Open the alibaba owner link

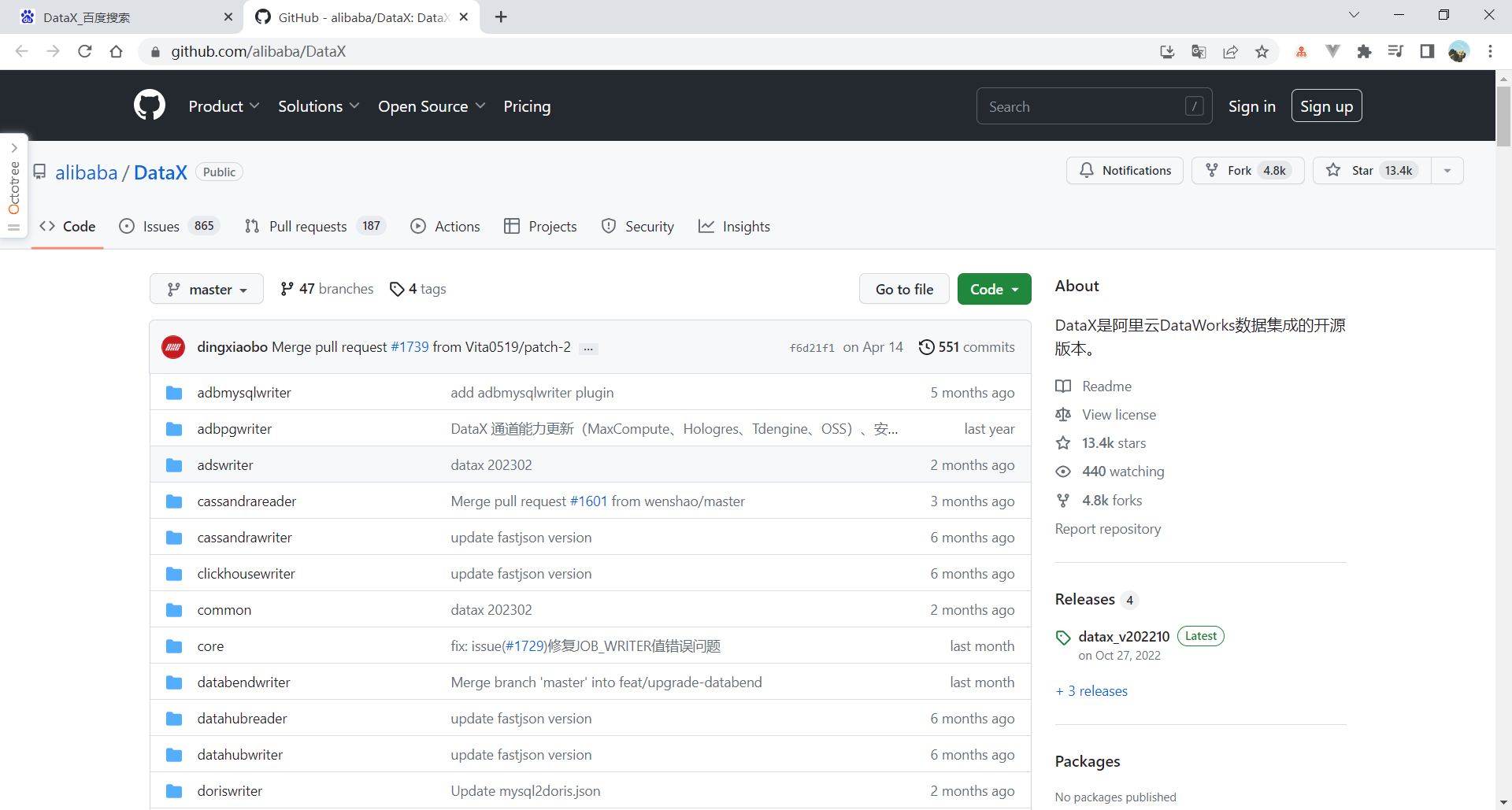pyautogui.click(x=86, y=172)
